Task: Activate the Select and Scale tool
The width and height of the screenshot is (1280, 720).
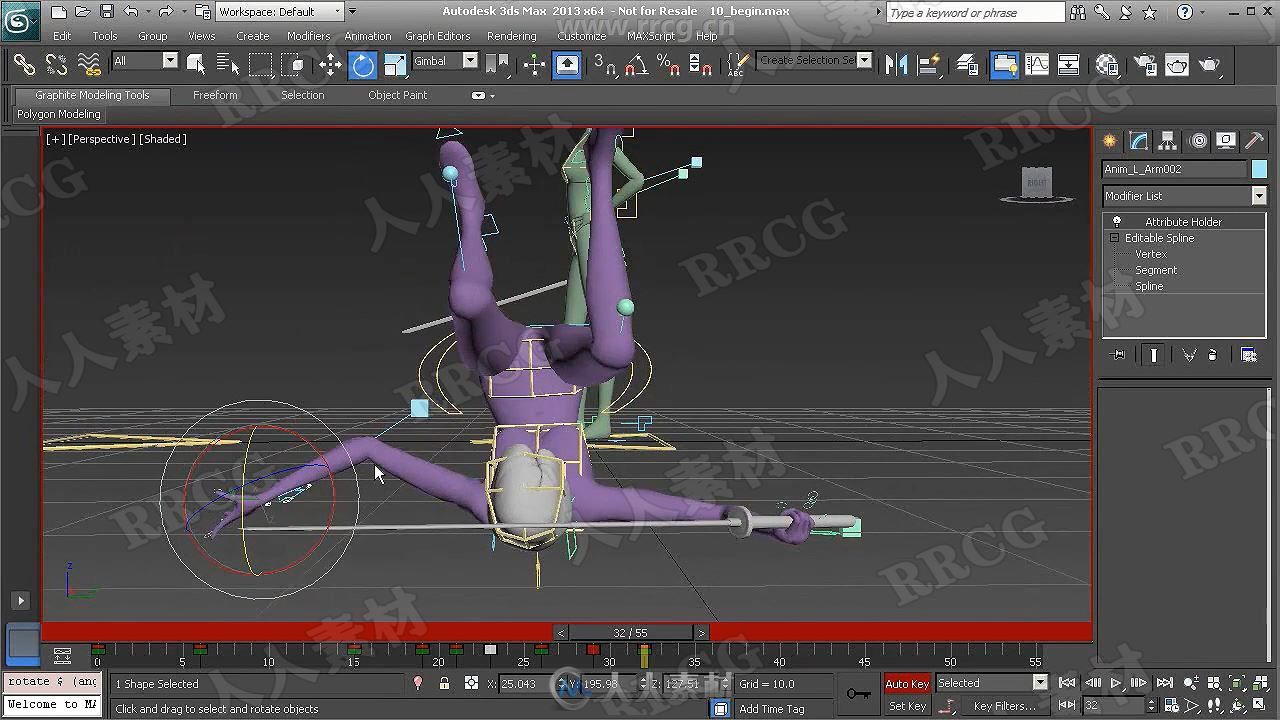Action: coord(395,65)
